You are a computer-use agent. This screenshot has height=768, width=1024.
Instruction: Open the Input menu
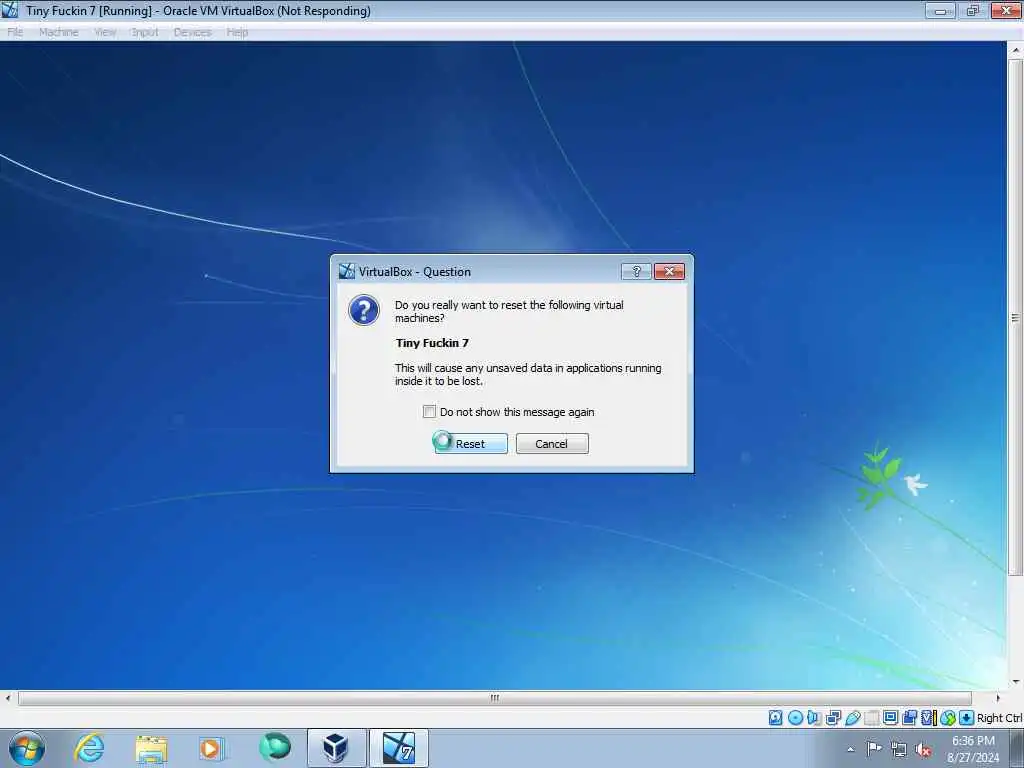click(x=144, y=32)
